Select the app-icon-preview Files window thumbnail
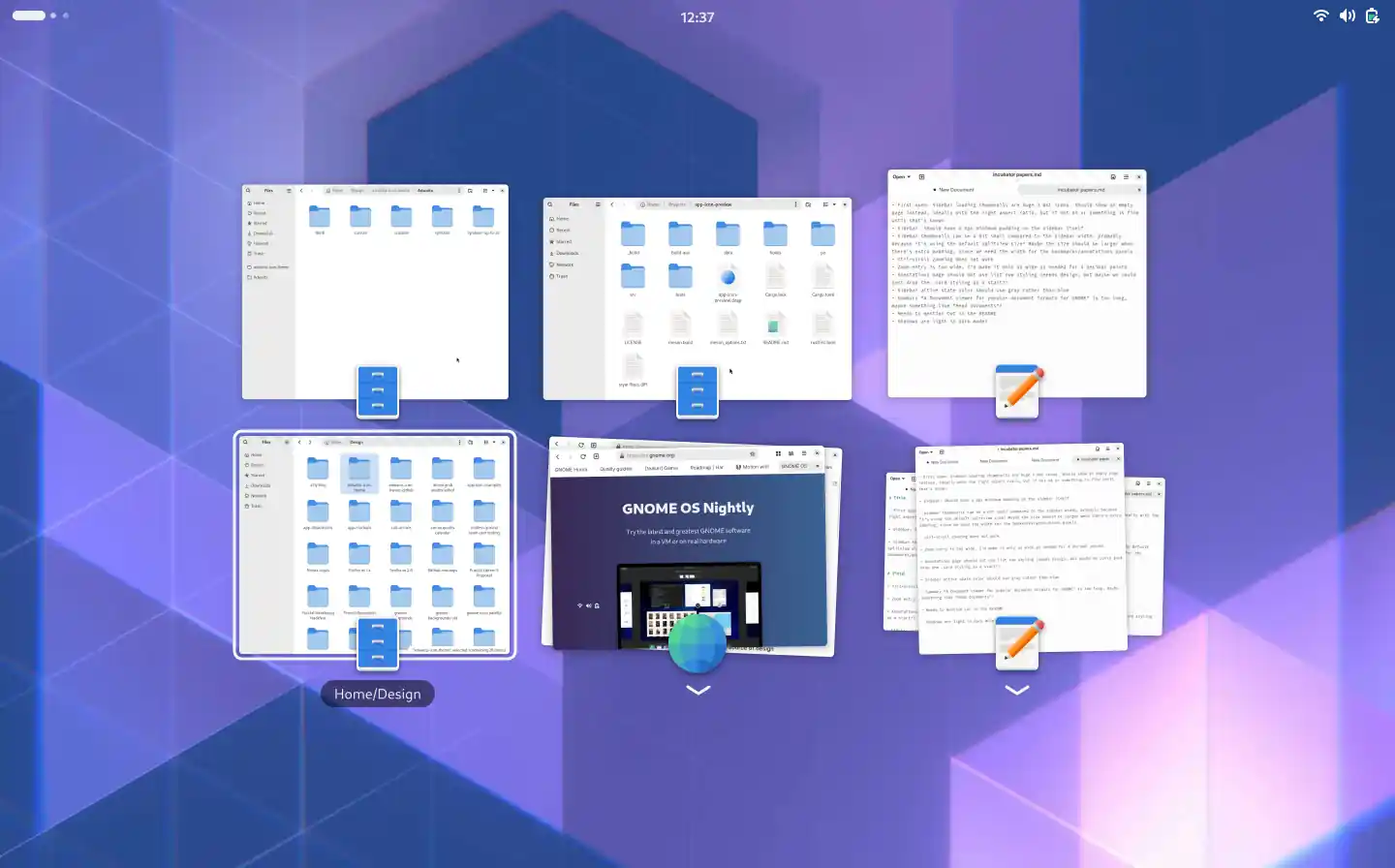Viewport: 1395px width, 868px height. point(697,299)
